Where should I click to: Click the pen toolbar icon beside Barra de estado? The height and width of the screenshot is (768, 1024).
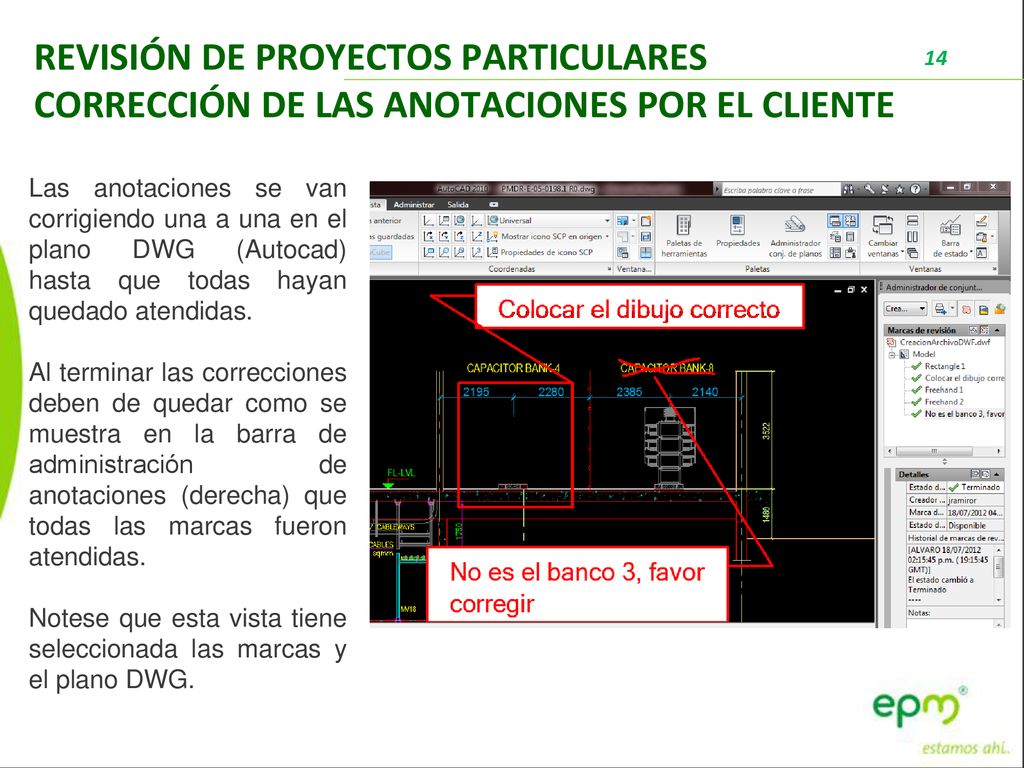coord(981,221)
